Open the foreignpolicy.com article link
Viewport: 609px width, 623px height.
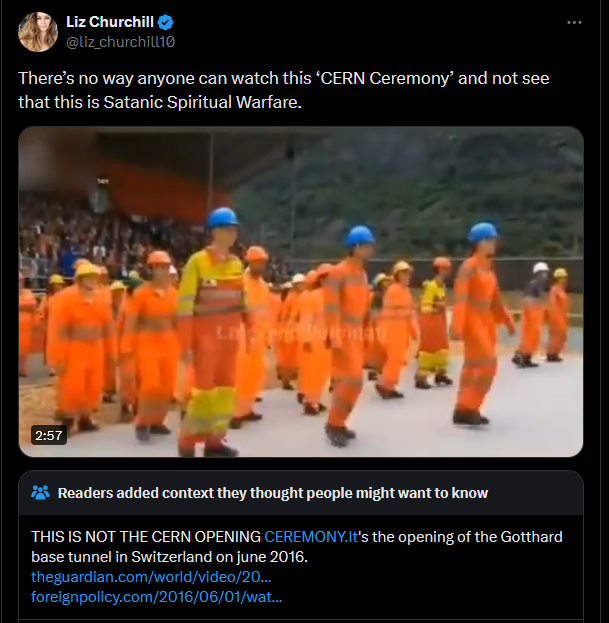[157, 597]
